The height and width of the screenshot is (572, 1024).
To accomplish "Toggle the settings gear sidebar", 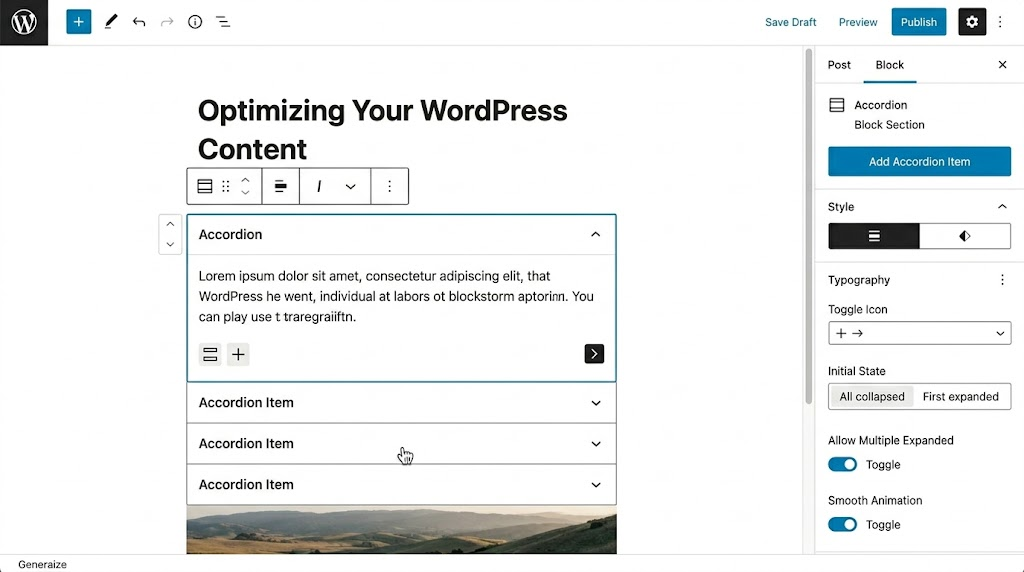I will pyautogui.click(x=972, y=22).
